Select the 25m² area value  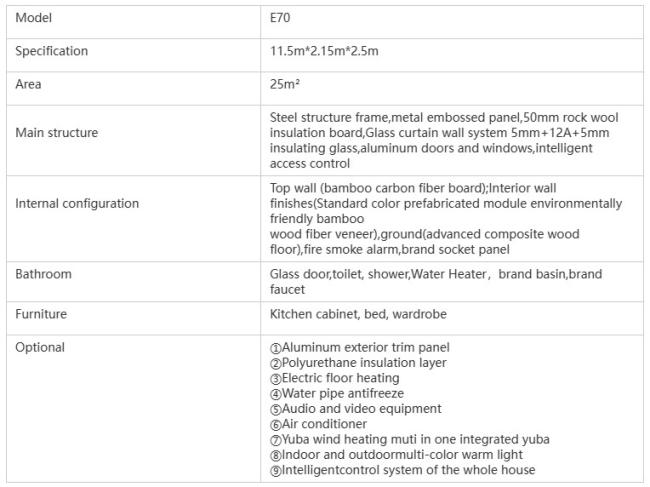(x=285, y=85)
